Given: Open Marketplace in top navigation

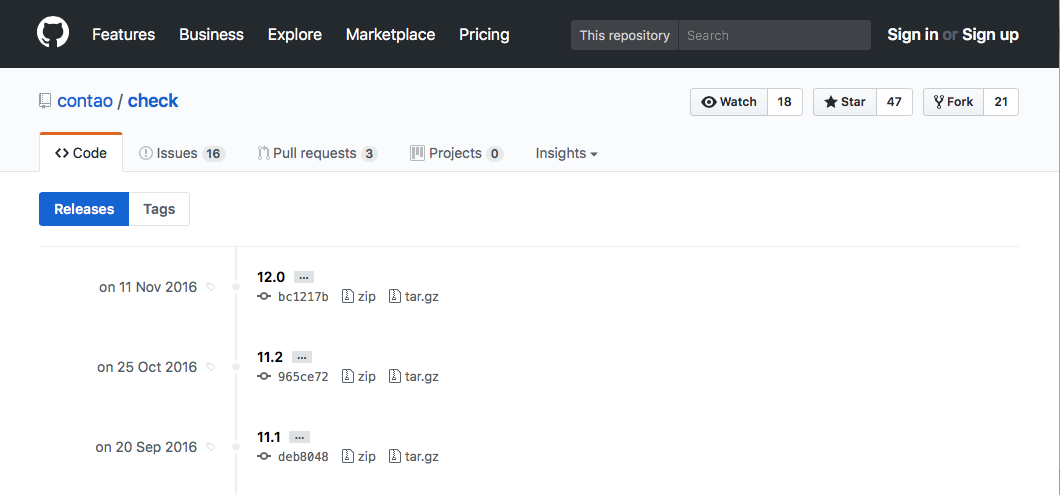Looking at the screenshot, I should [x=391, y=34].
